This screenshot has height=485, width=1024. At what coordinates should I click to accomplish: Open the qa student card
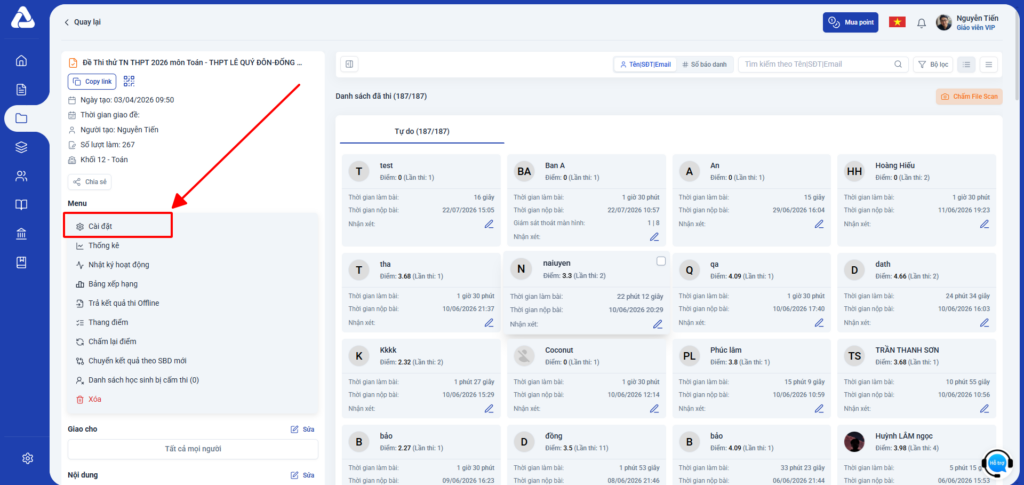pyautogui.click(x=752, y=292)
